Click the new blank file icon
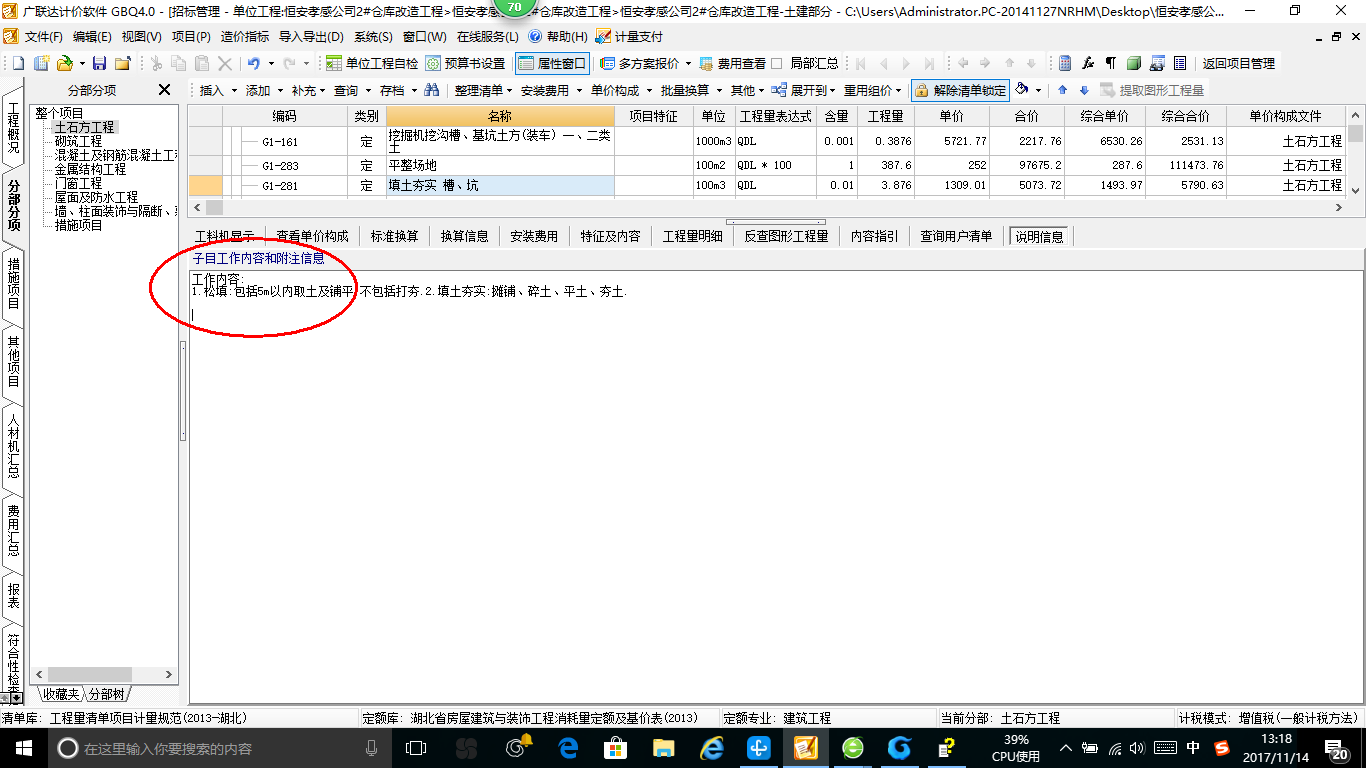 pos(18,63)
